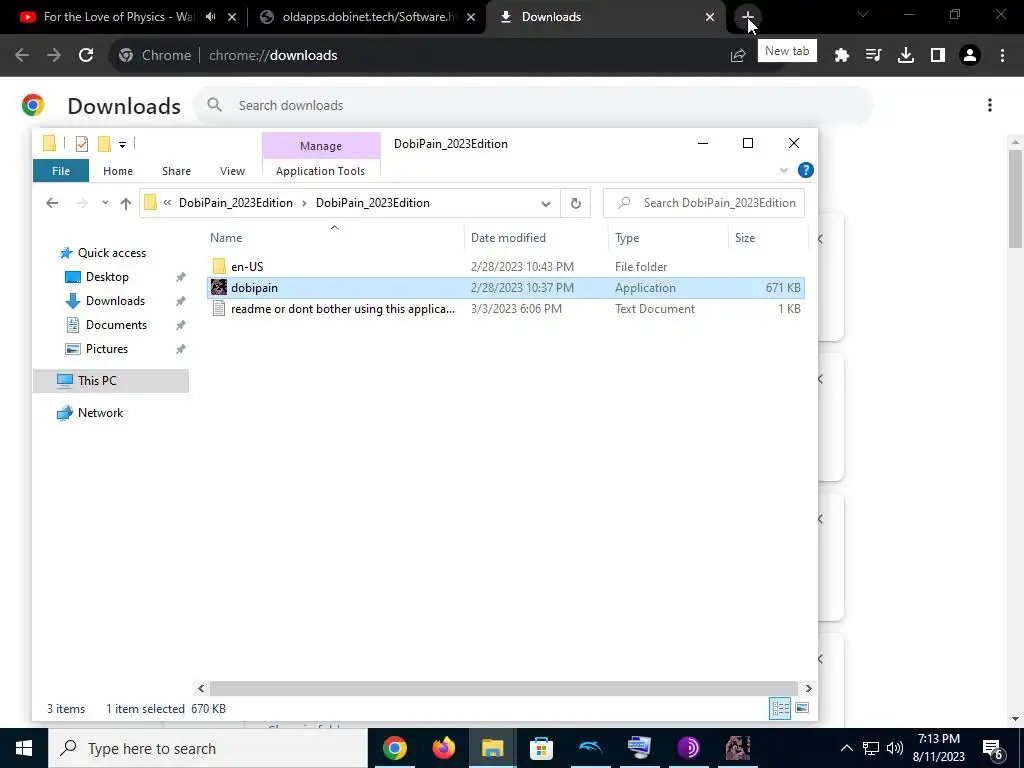Click the horizontal scrollbar in Explorer
1024x768 pixels.
click(x=504, y=688)
